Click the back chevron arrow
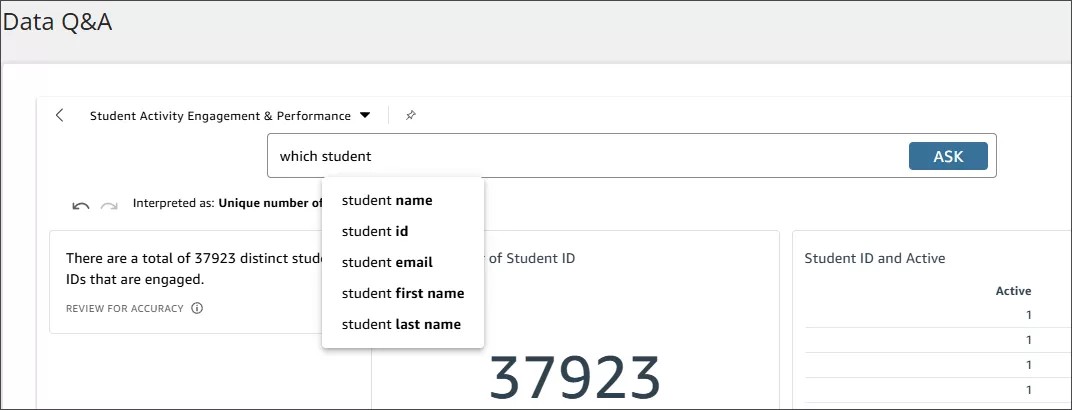1072x410 pixels. click(59, 115)
